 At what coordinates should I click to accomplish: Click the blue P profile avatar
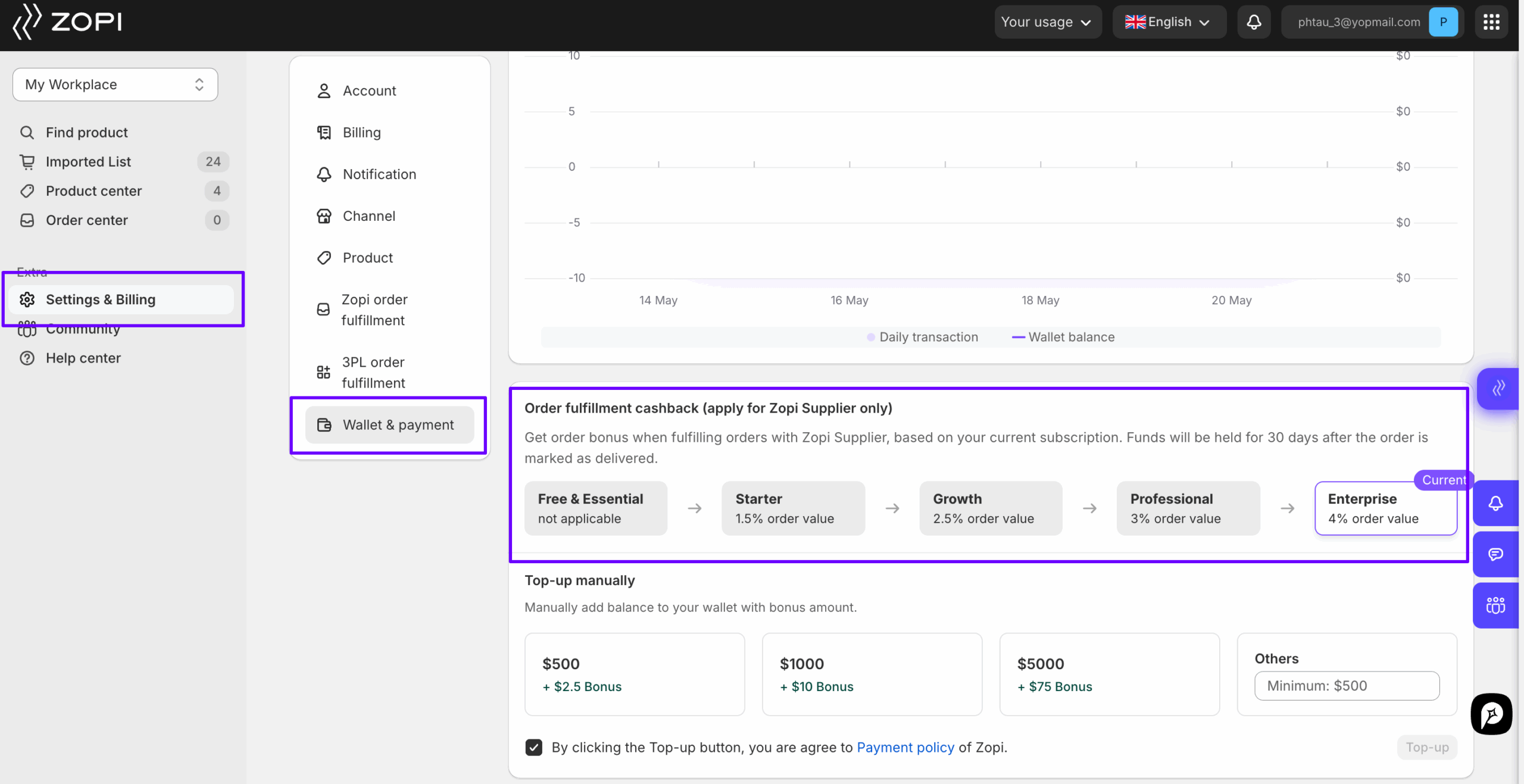[x=1443, y=22]
